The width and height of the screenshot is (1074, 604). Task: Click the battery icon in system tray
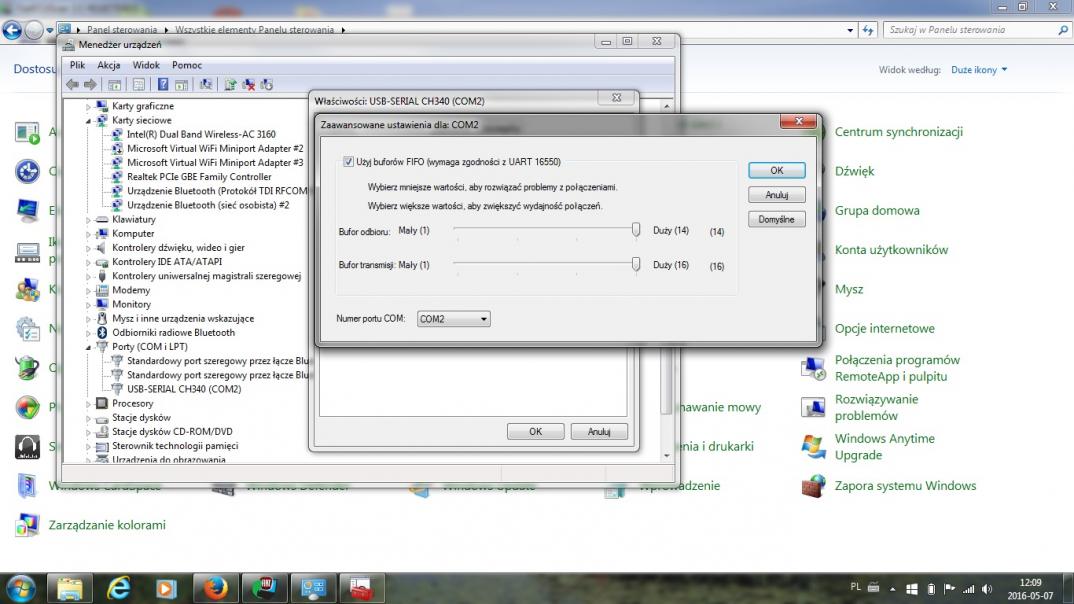click(x=931, y=589)
